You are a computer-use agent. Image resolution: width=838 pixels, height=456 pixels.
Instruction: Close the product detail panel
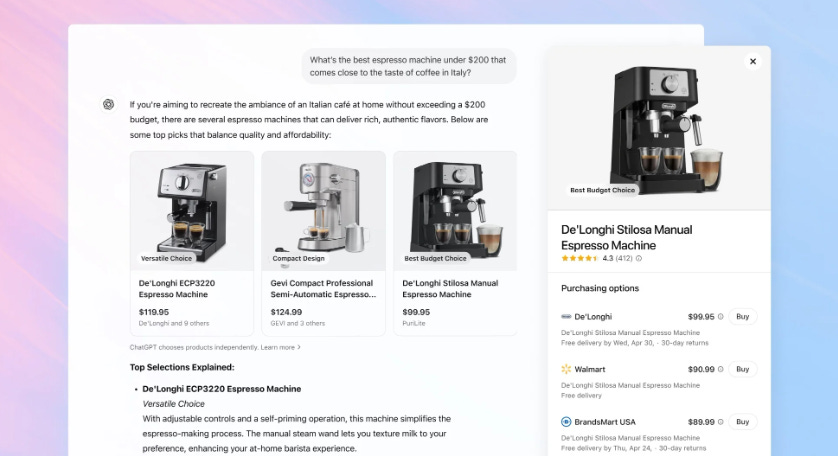tap(752, 61)
